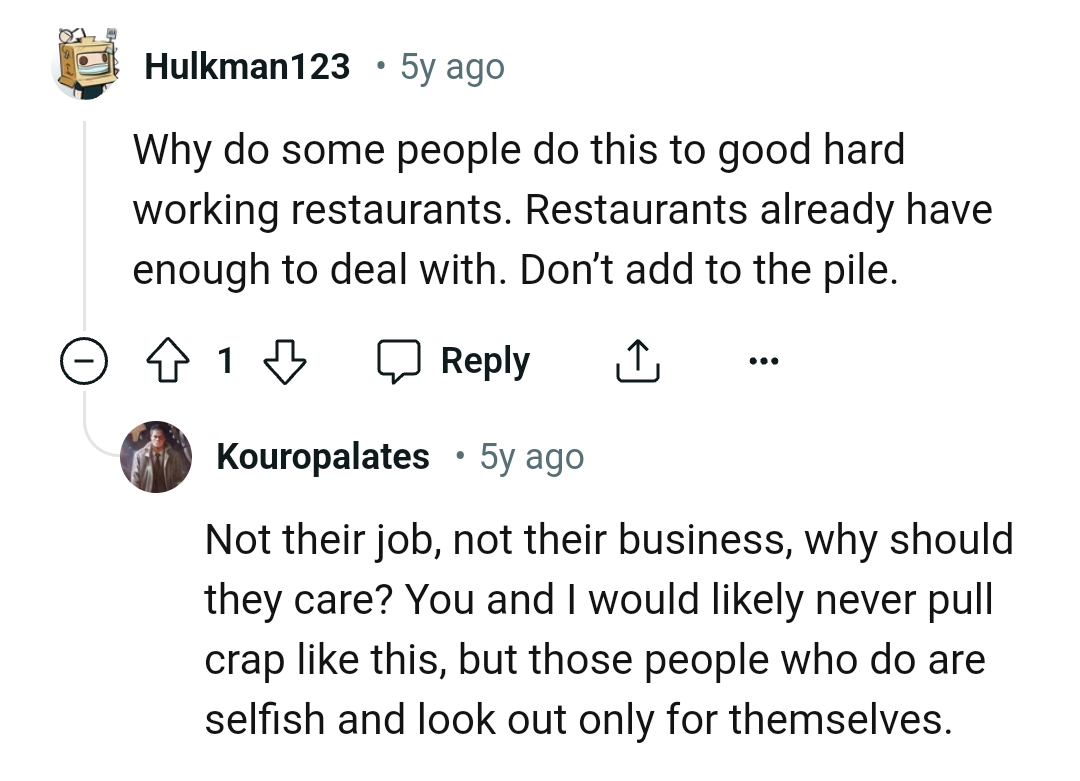
Task: Click Reply to respond to Hulkman123
Action: pyautogui.click(x=485, y=361)
